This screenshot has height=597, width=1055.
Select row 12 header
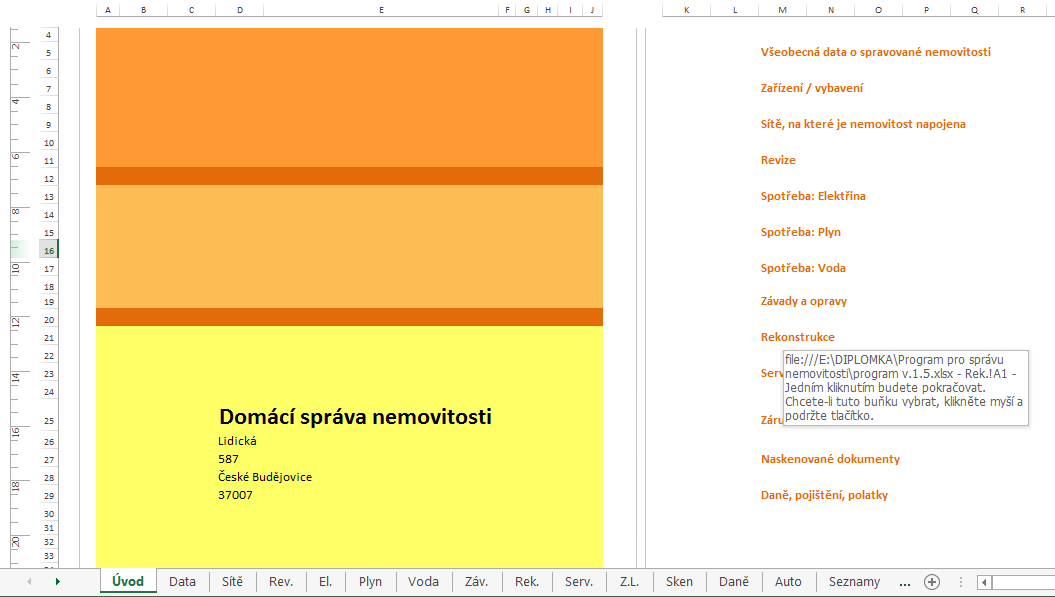pyautogui.click(x=48, y=179)
